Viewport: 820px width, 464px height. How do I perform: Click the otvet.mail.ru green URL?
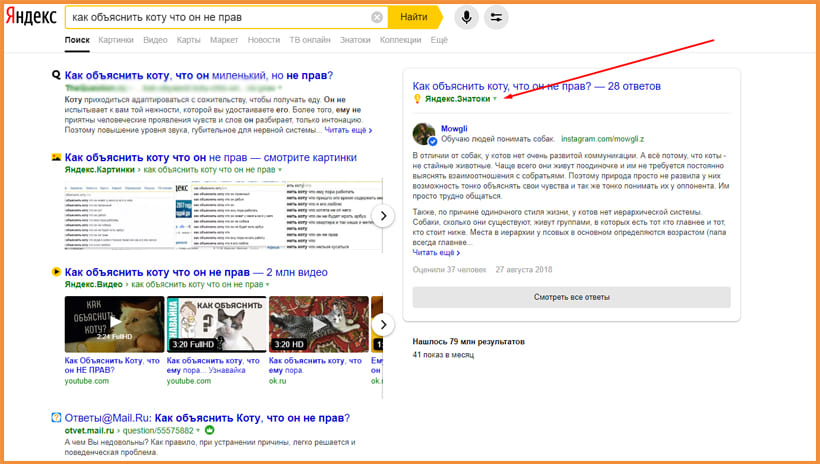click(x=89, y=431)
